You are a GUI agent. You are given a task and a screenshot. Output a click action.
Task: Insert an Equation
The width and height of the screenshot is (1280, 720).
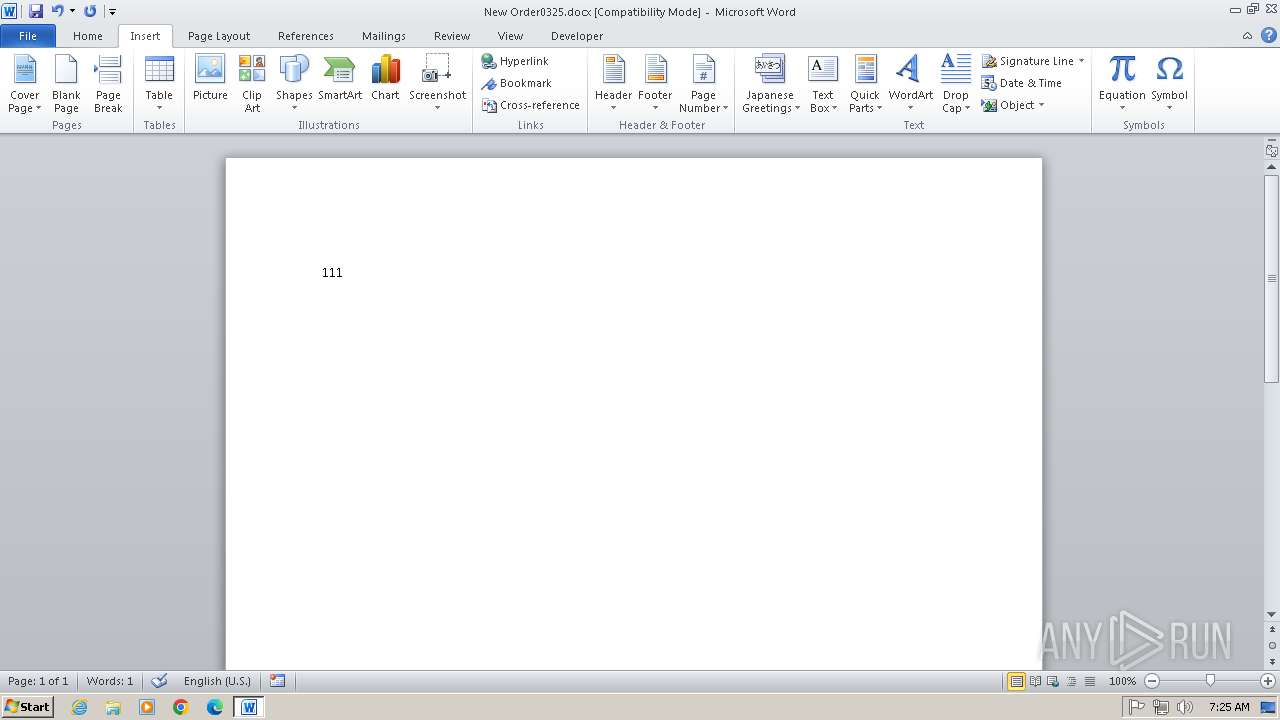pyautogui.click(x=1122, y=84)
